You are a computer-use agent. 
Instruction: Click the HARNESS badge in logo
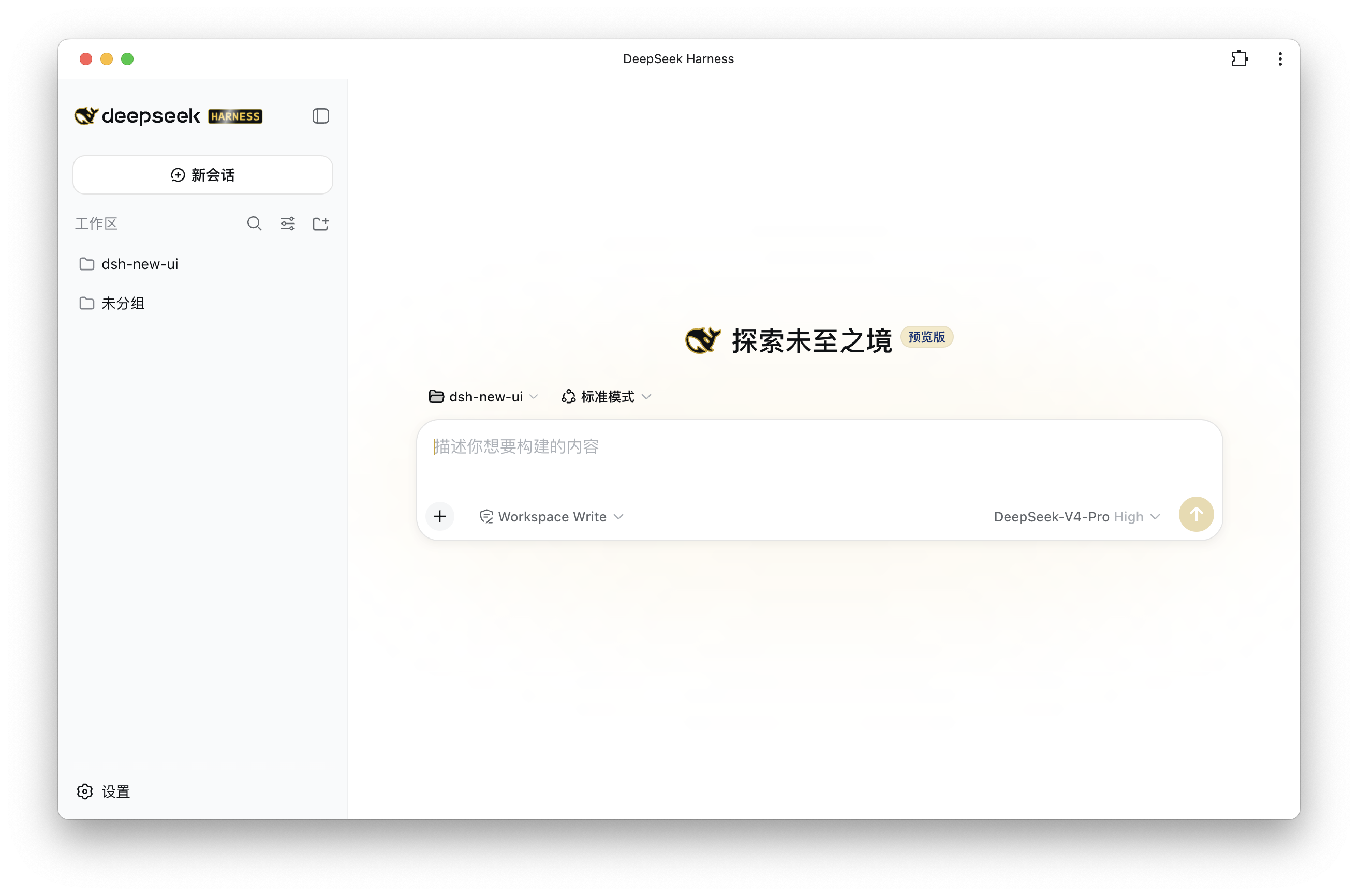click(x=235, y=116)
